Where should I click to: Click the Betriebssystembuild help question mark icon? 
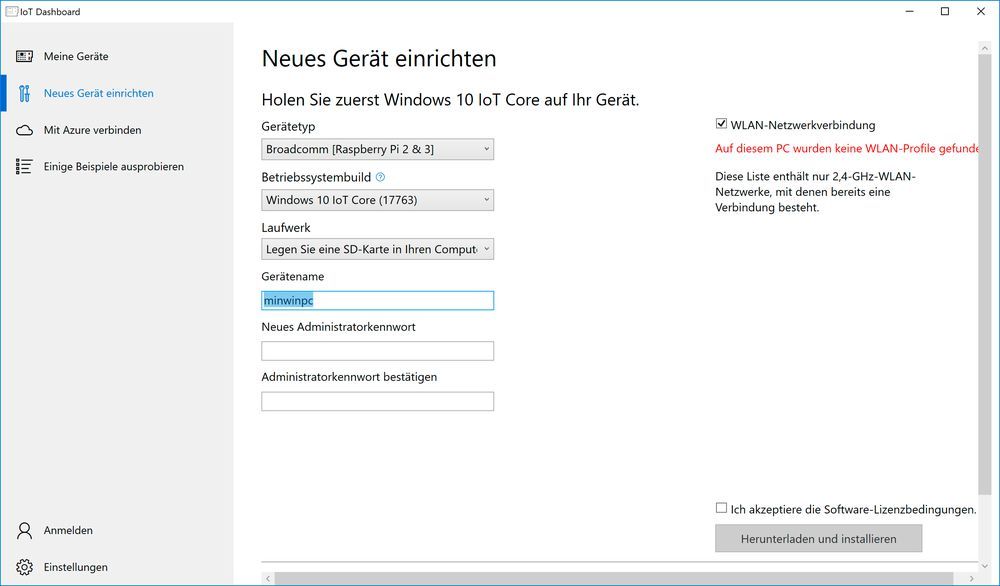(x=381, y=178)
